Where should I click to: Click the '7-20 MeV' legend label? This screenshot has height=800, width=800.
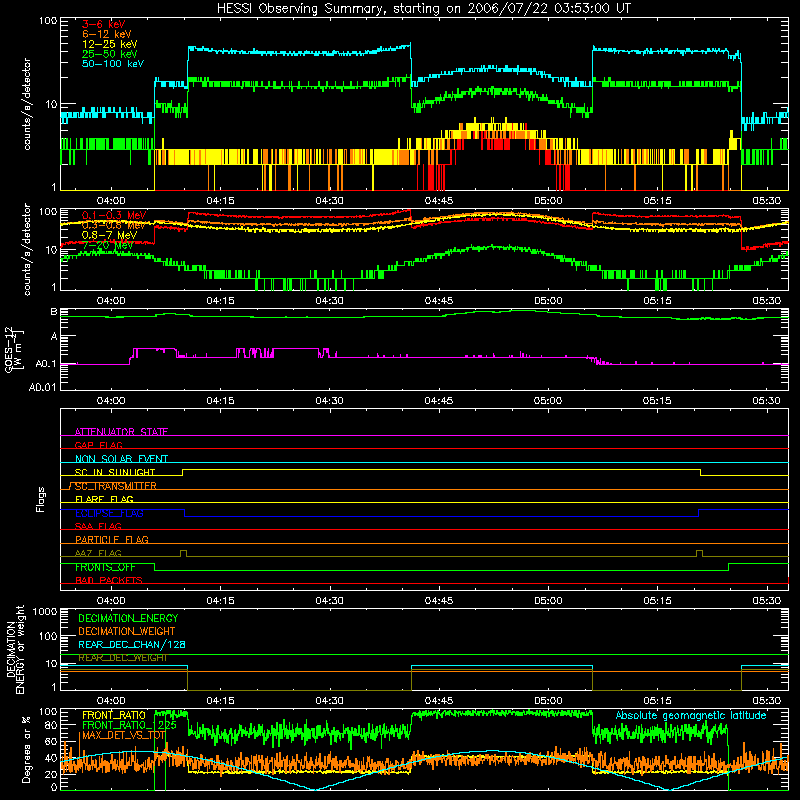click(107, 245)
